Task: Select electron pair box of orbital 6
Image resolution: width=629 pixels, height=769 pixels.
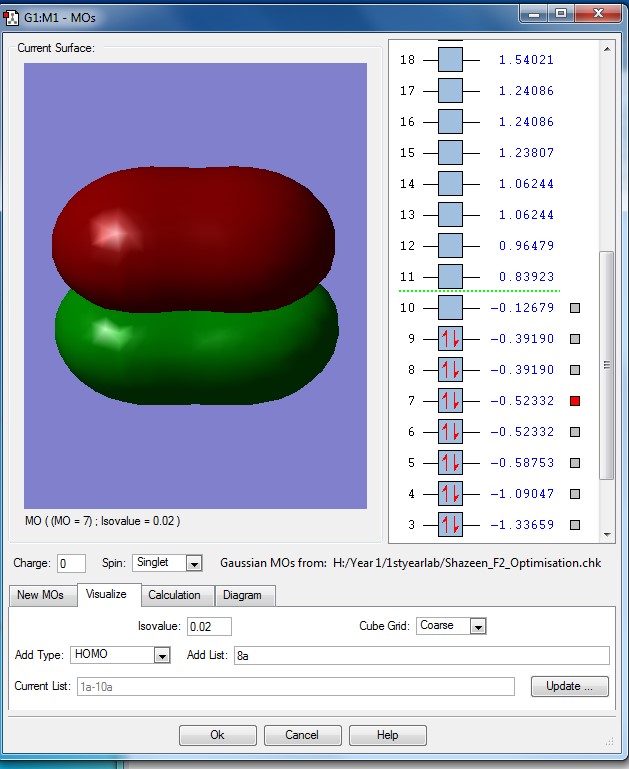Action: click(450, 432)
